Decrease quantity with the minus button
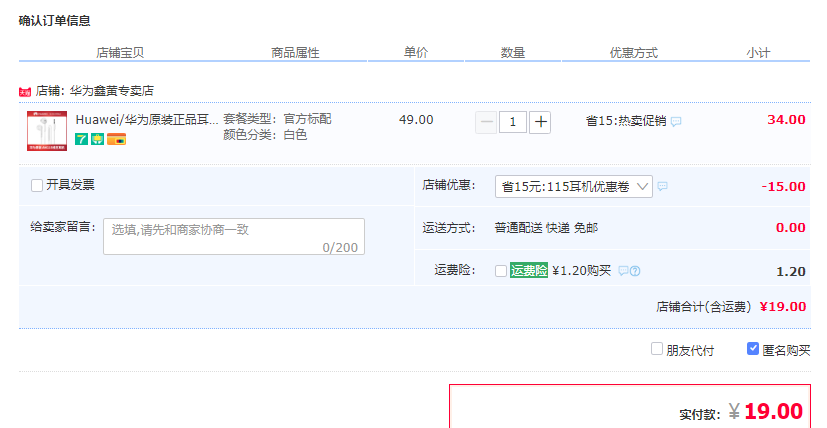The height and width of the screenshot is (428, 827). (486, 122)
